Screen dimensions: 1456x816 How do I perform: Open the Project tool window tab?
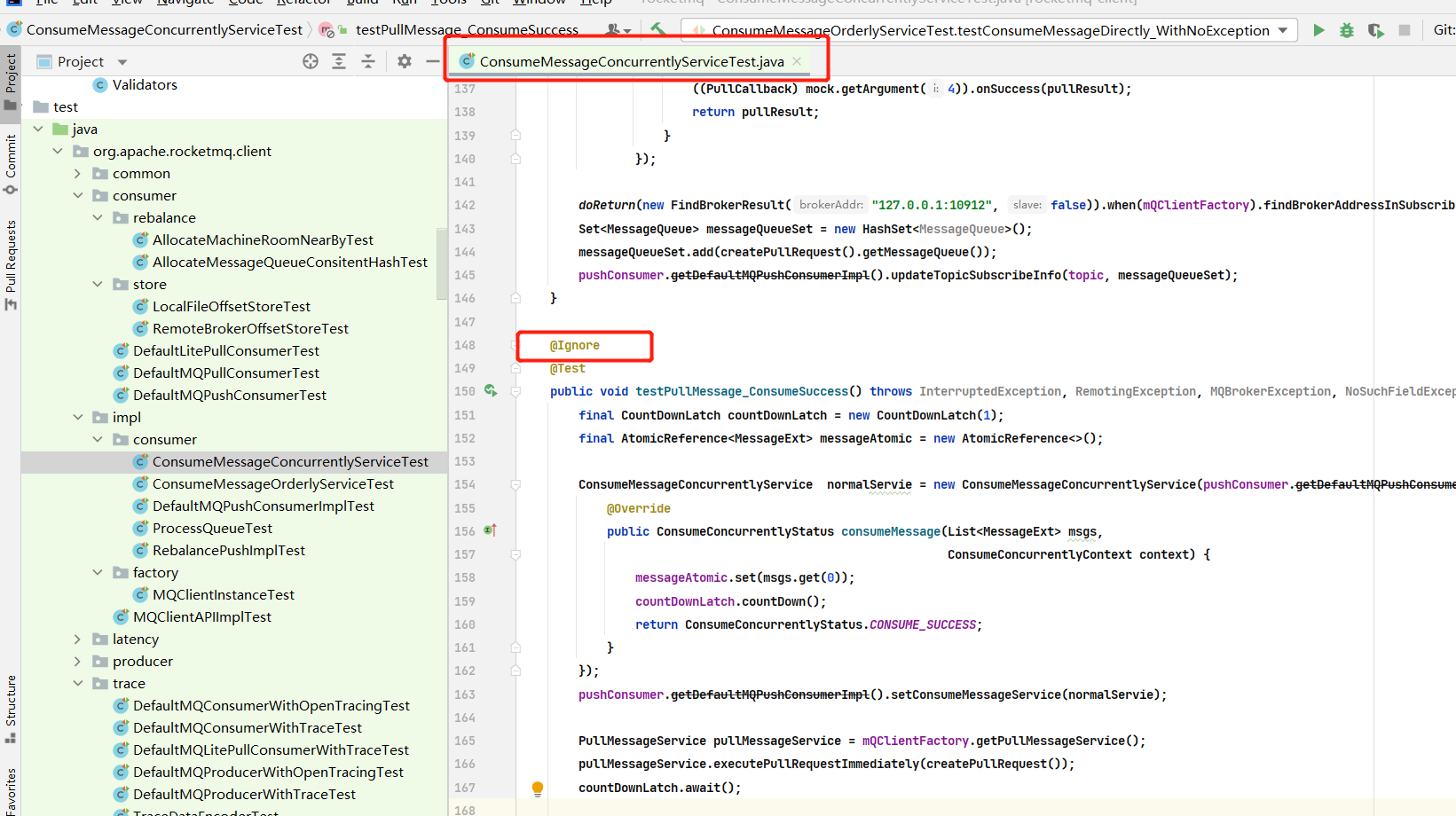[x=11, y=82]
